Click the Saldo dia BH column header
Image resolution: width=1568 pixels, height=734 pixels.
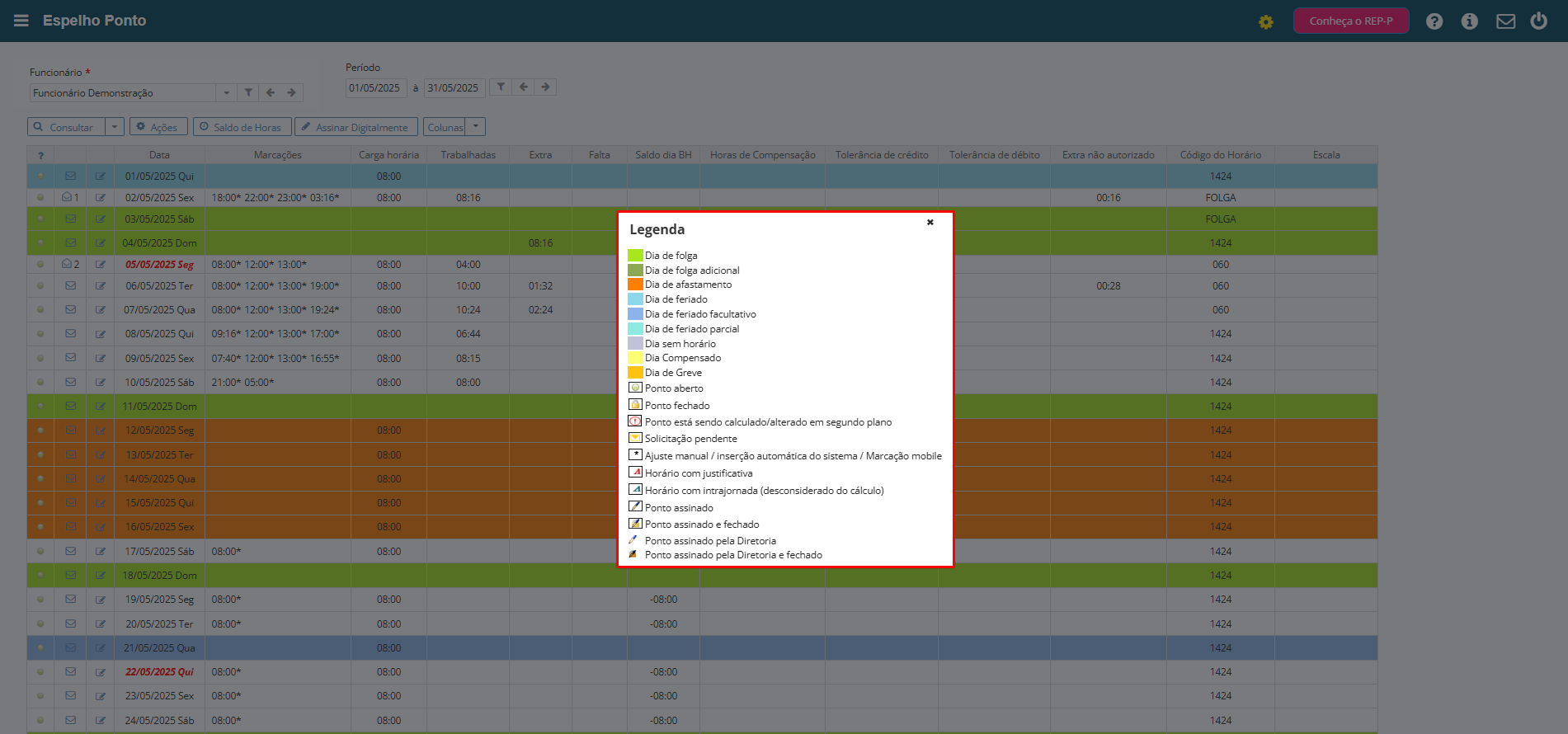(x=663, y=155)
